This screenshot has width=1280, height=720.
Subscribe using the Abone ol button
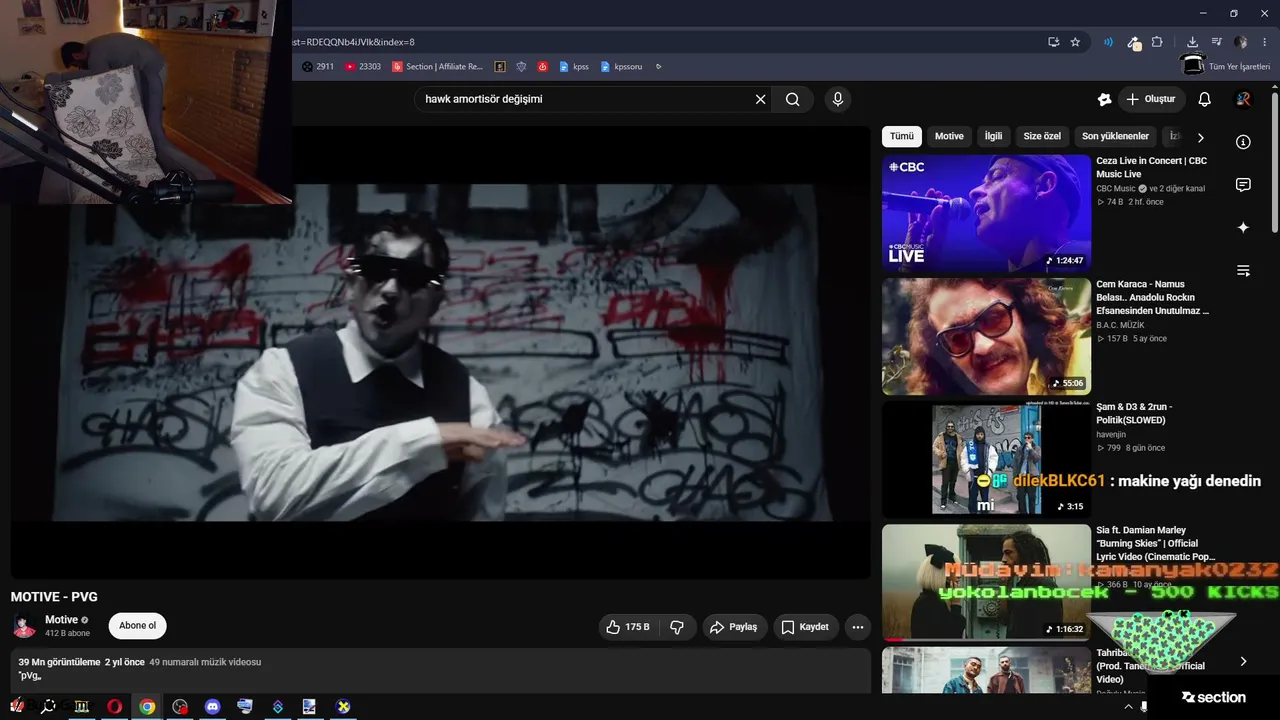pyautogui.click(x=138, y=626)
